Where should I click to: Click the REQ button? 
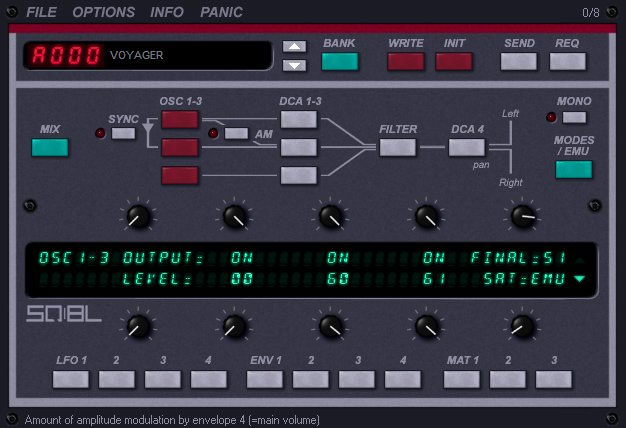coord(567,61)
